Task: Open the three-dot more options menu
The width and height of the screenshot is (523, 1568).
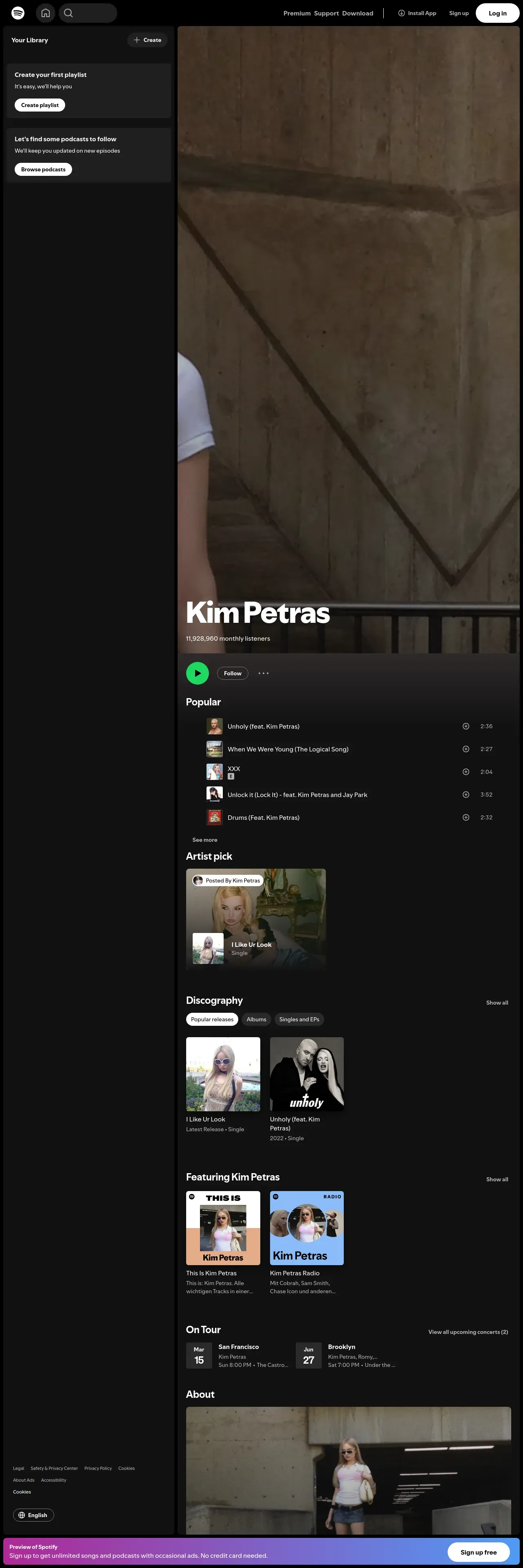Action: 263,673
